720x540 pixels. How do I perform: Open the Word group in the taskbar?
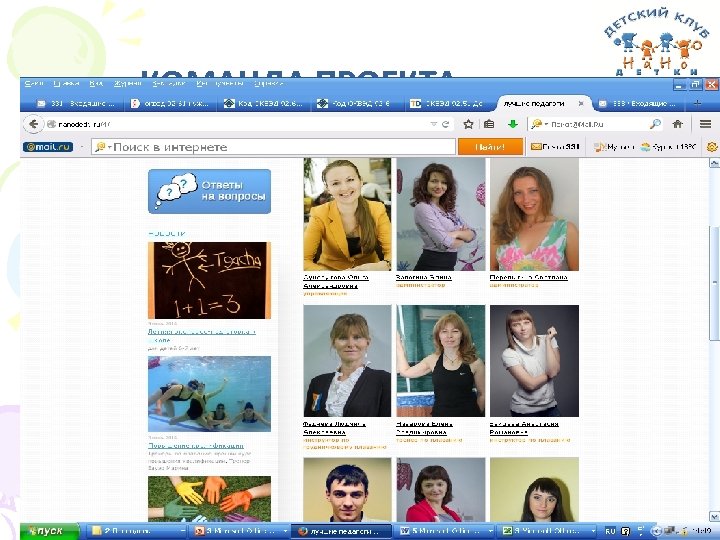click(x=446, y=531)
